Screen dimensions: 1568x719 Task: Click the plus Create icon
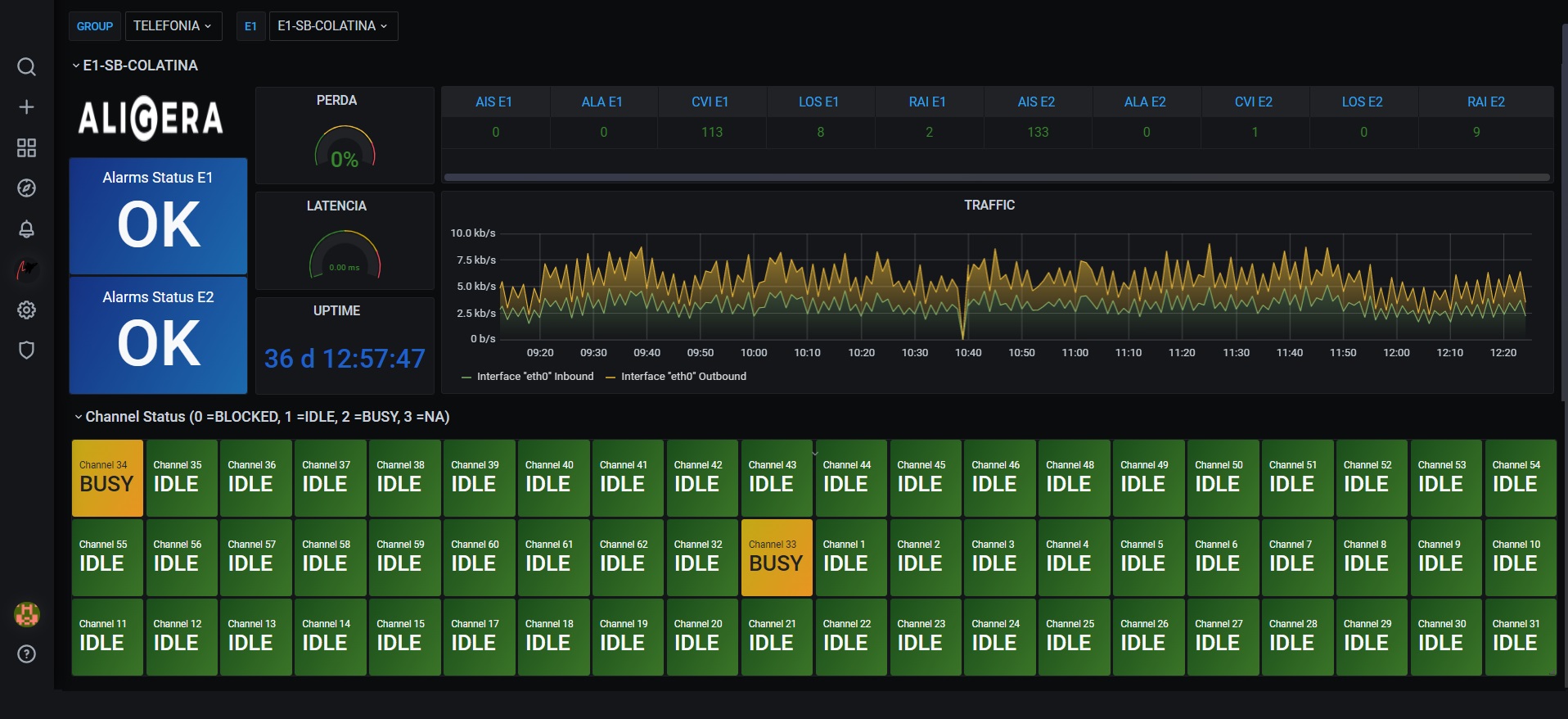tap(26, 107)
